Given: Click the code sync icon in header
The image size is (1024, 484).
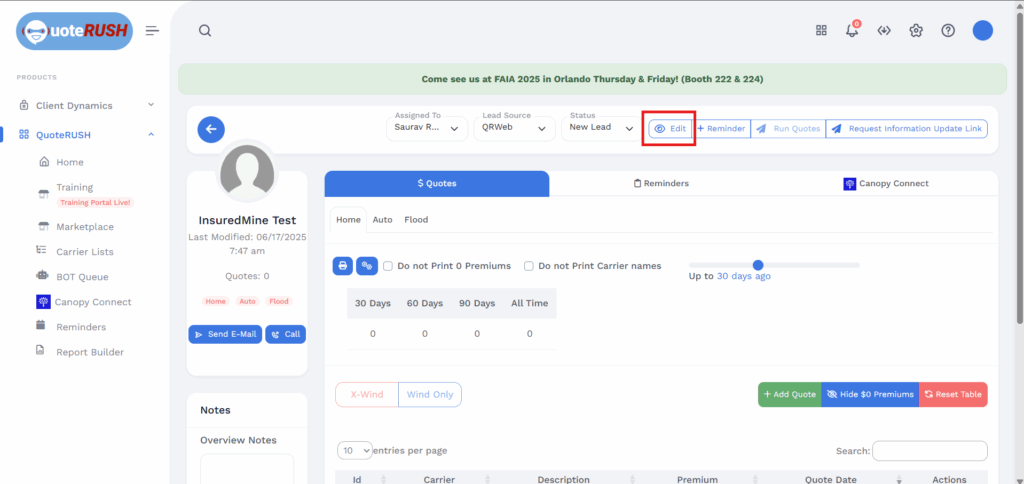Looking at the screenshot, I should tap(884, 30).
